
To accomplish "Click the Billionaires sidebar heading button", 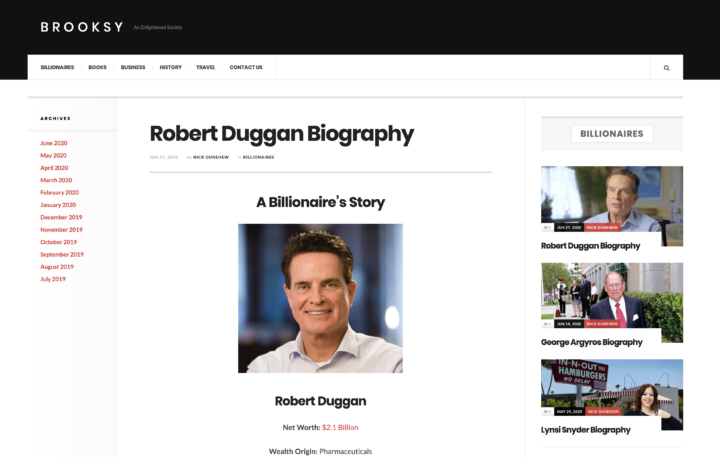I will tap(612, 134).
